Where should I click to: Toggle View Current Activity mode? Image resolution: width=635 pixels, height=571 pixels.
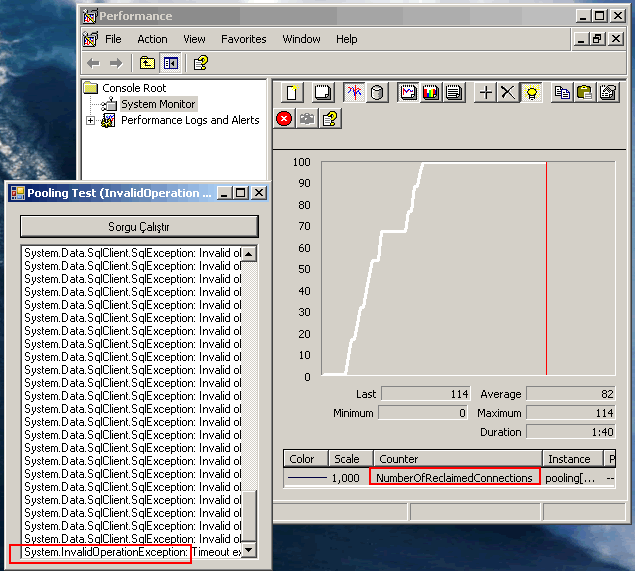tap(354, 93)
